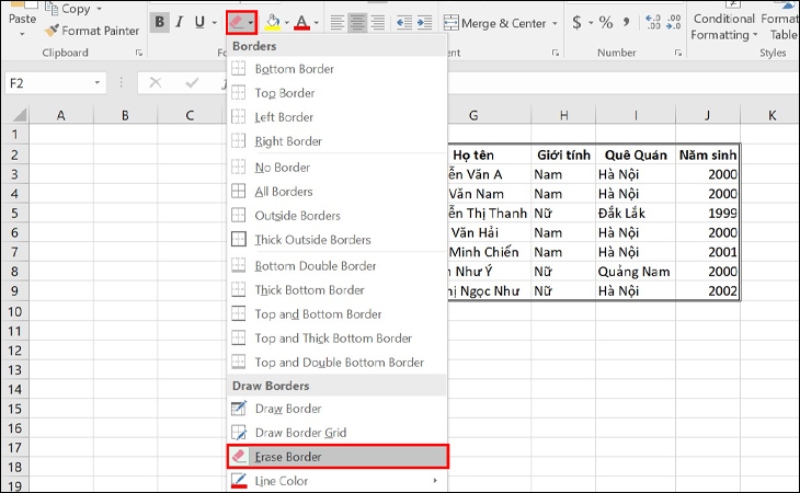The image size is (800, 493).
Task: Click Select All corner triangle
Action: 19,114
